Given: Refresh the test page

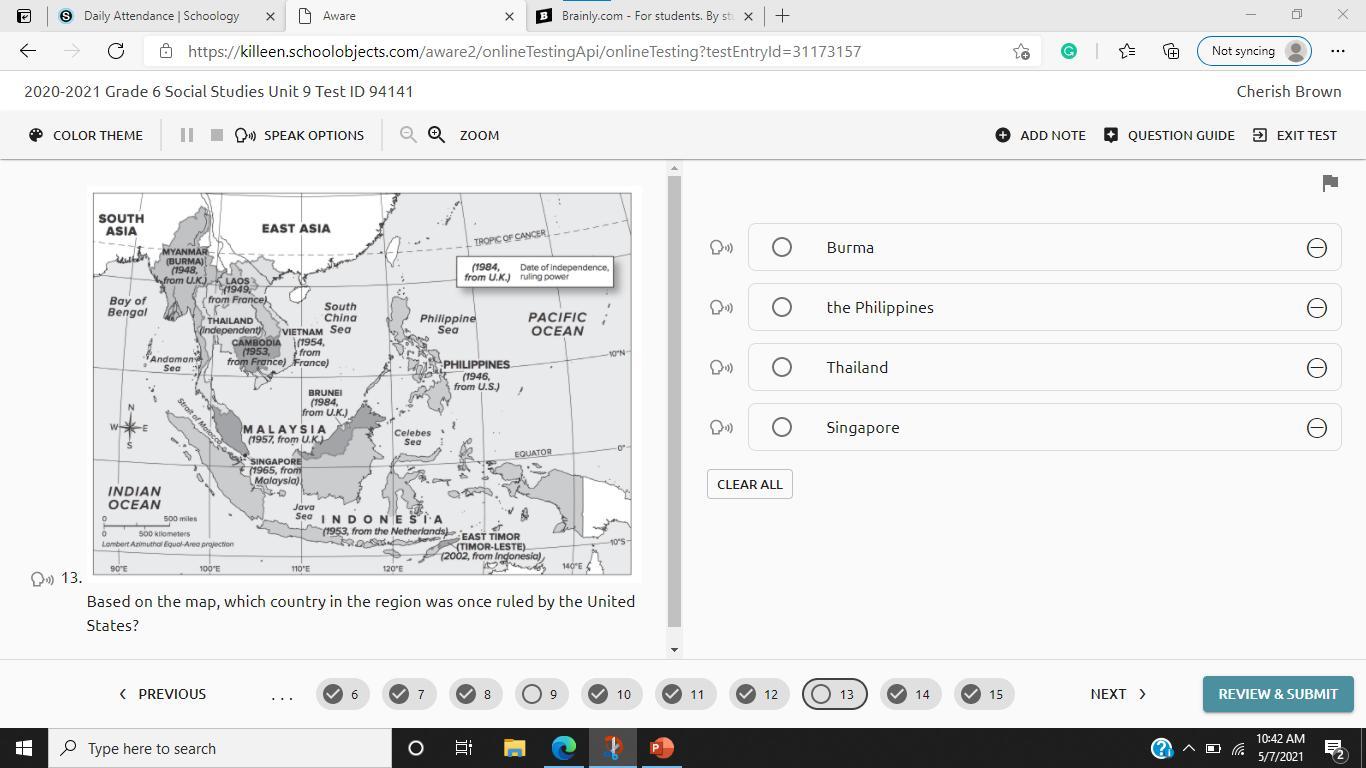Looking at the screenshot, I should (x=116, y=51).
